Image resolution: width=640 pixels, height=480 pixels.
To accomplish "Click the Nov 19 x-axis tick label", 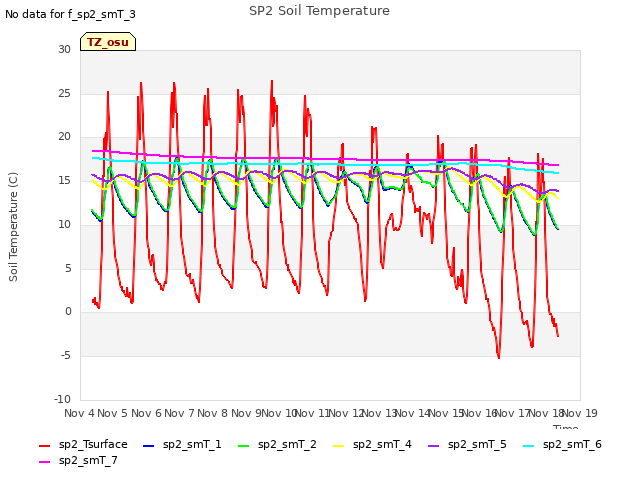I will 580,413.
